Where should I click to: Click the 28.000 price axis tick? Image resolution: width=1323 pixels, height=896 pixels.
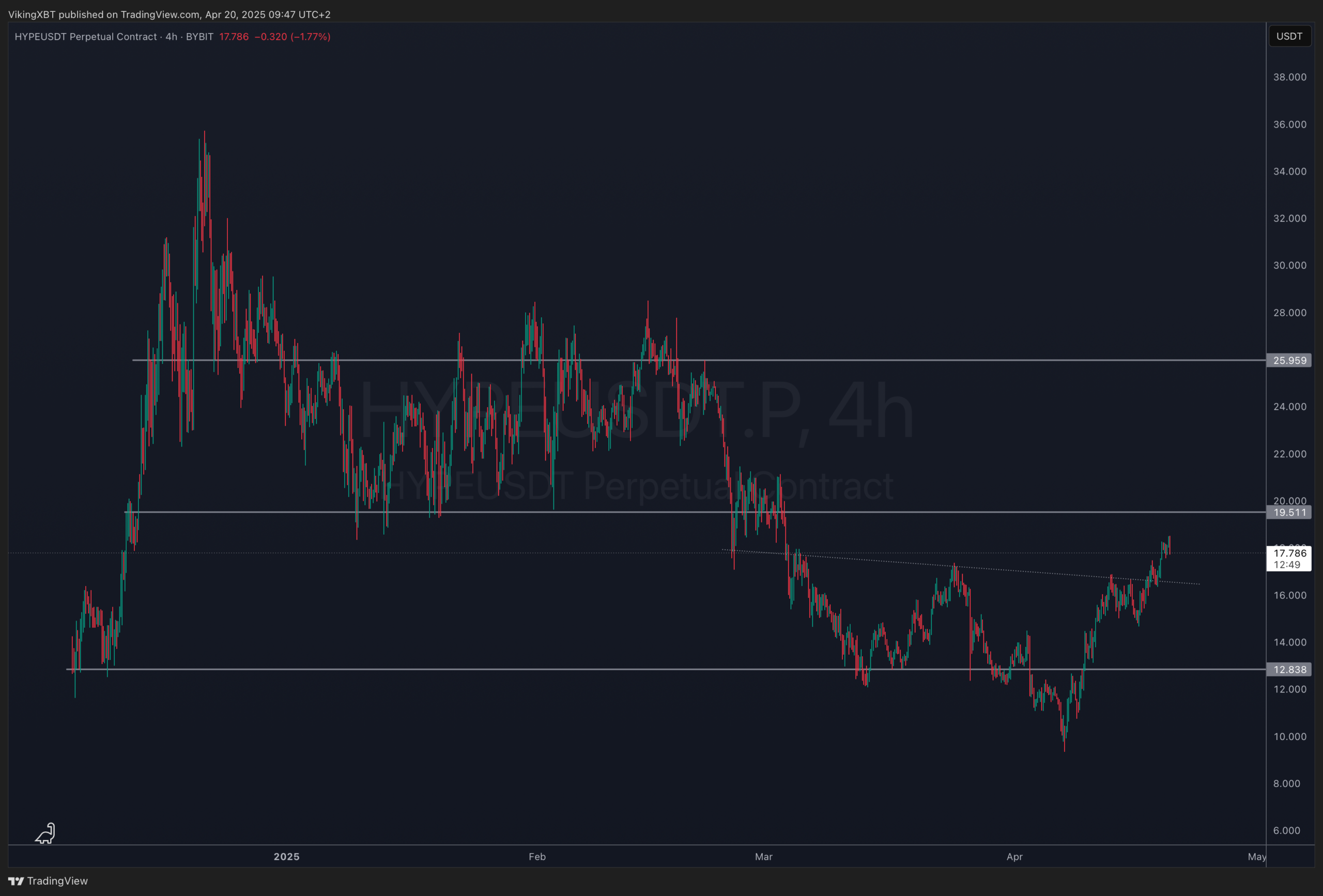[1290, 313]
